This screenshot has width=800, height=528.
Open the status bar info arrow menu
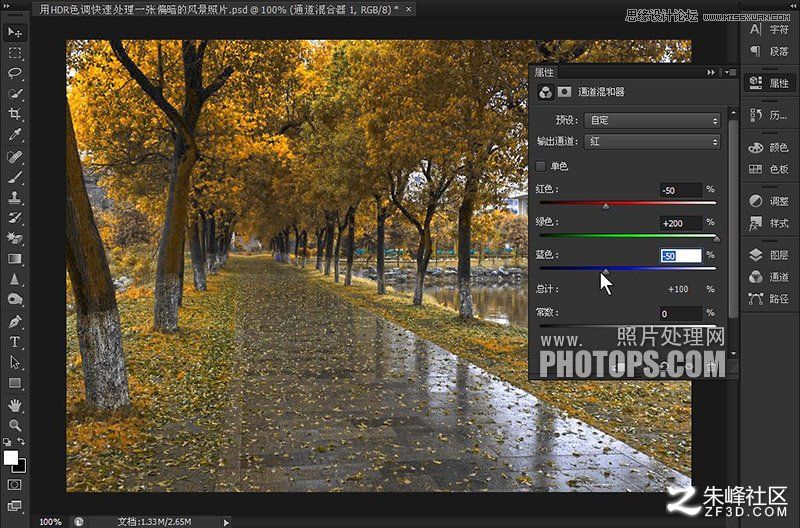tap(226, 521)
